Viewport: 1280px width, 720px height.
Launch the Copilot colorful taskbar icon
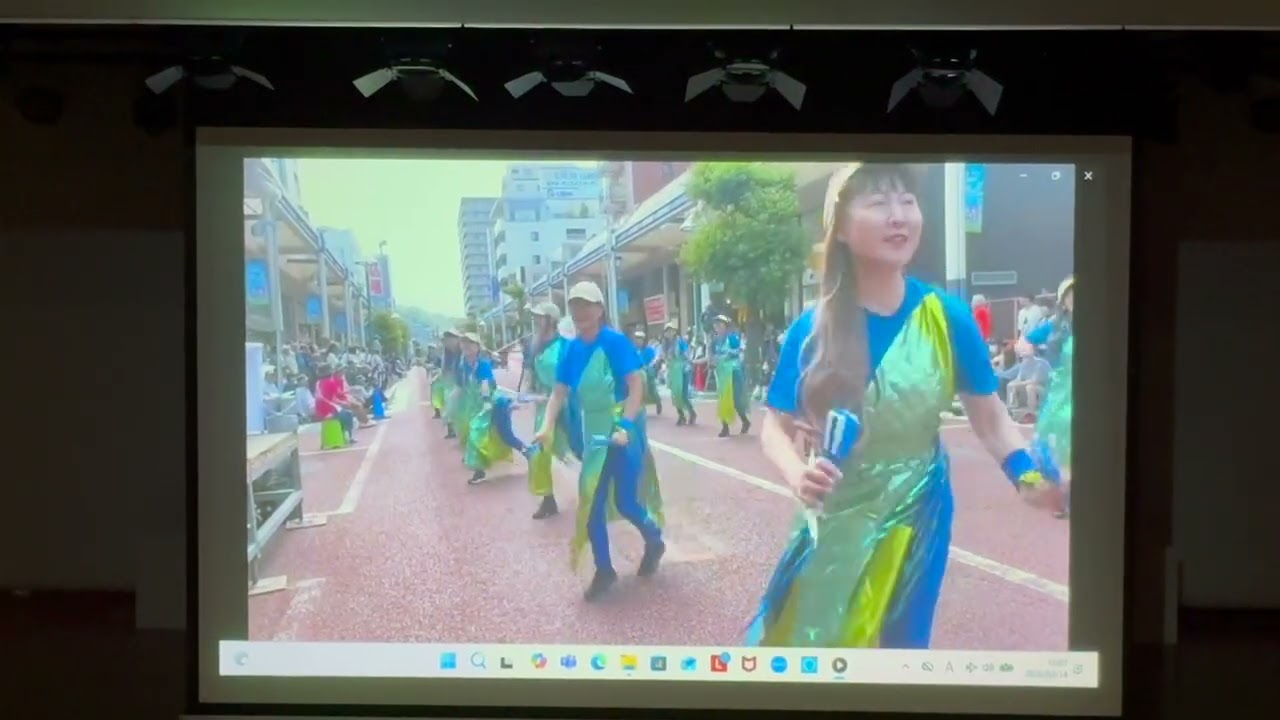(539, 661)
